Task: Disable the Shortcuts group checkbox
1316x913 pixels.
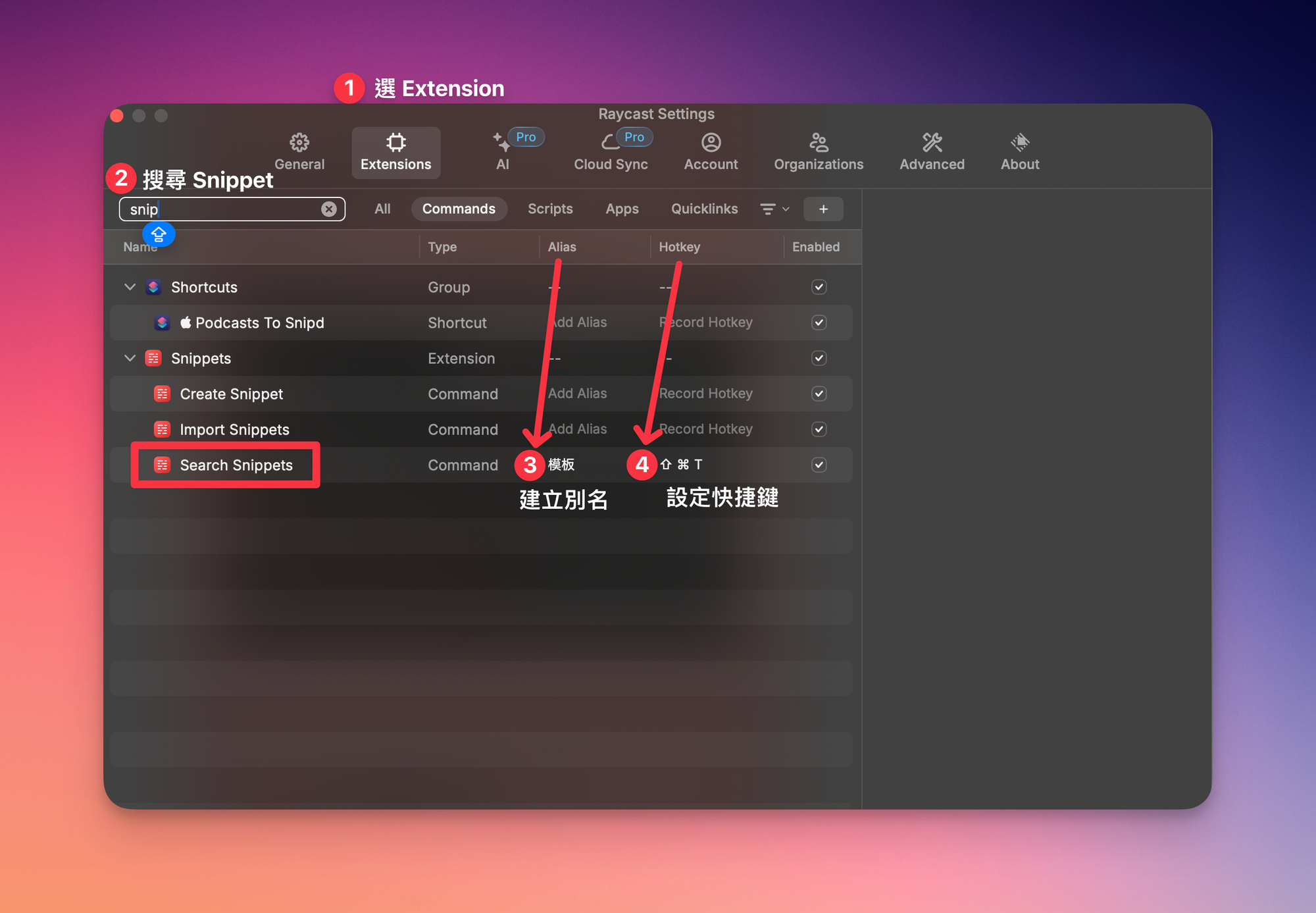Action: tap(819, 287)
